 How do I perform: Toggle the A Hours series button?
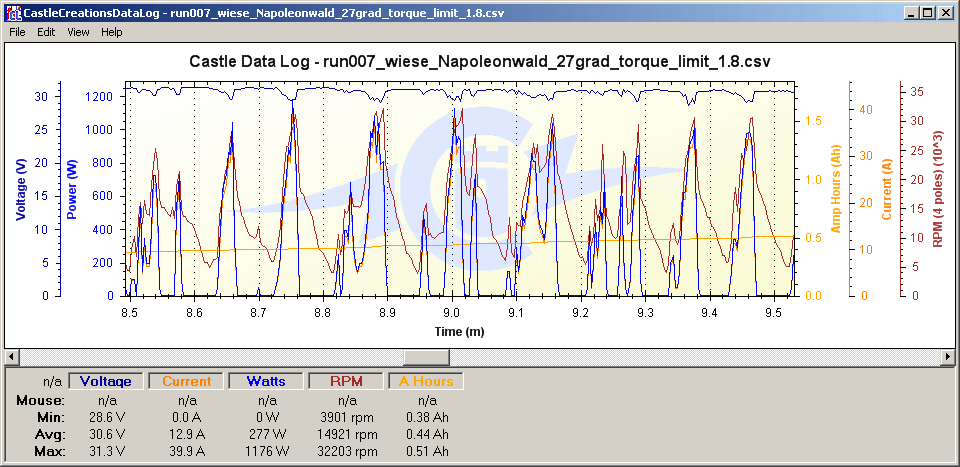pyautogui.click(x=426, y=381)
